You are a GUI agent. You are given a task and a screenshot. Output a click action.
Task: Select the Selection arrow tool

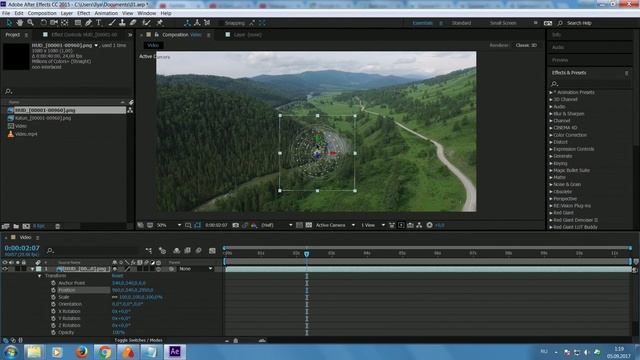9,23
